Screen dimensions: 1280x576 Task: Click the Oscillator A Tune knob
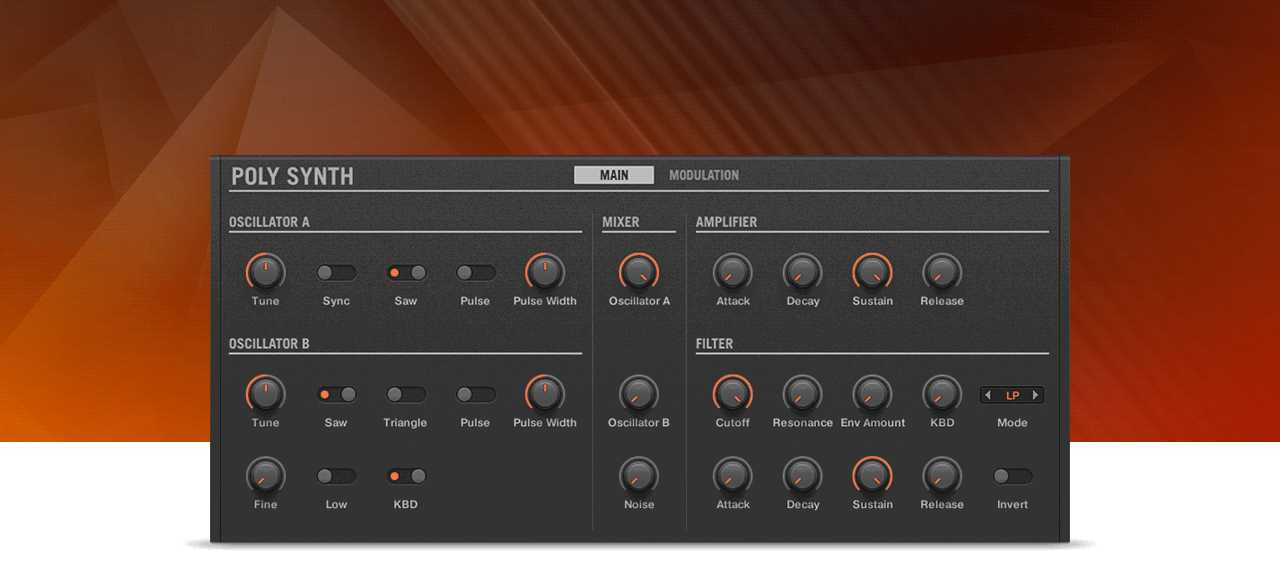point(266,272)
